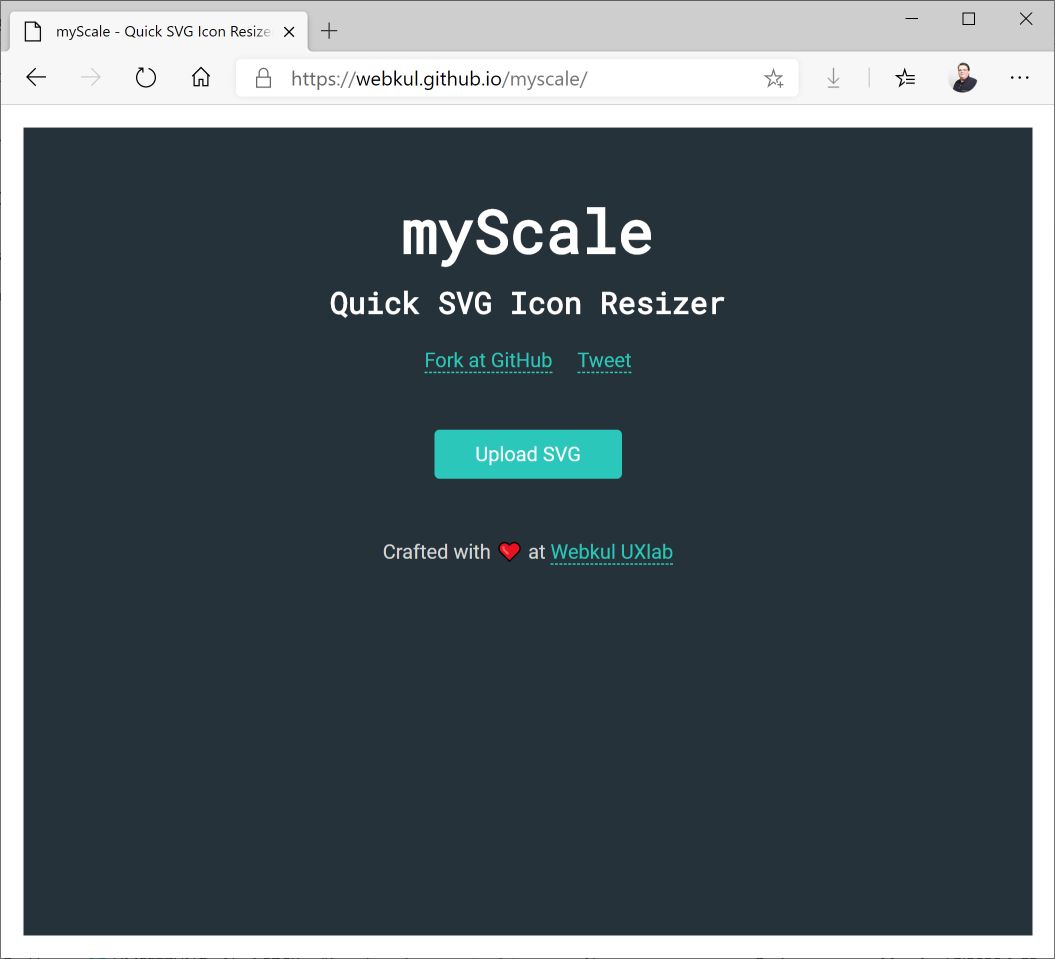Viewport: 1055px width, 959px height.
Task: Minimize the browser window
Action: pyautogui.click(x=911, y=19)
